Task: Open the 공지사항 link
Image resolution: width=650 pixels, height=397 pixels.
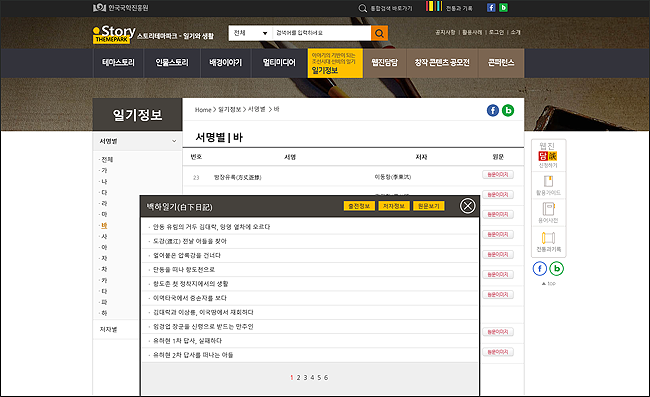Action: (x=445, y=32)
